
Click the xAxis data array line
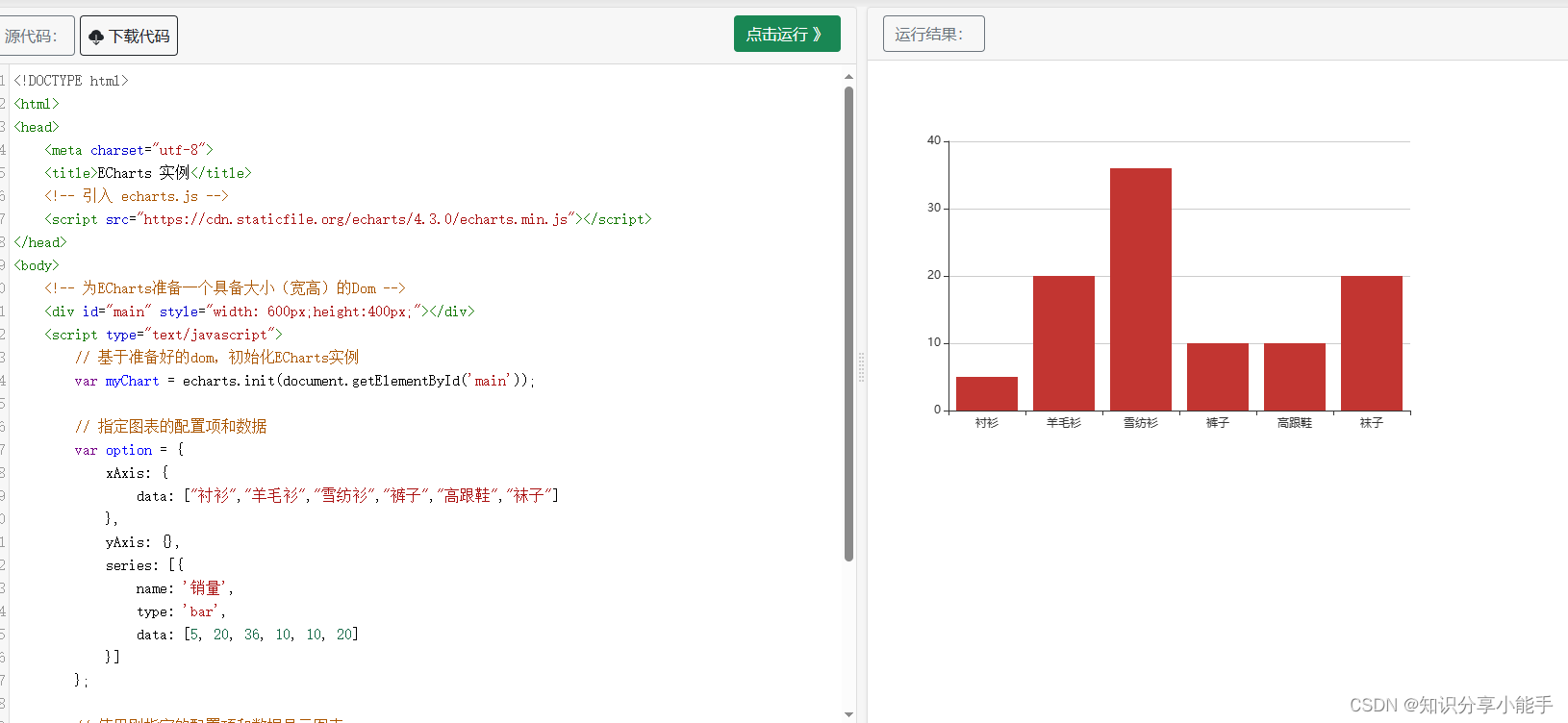pyautogui.click(x=348, y=496)
